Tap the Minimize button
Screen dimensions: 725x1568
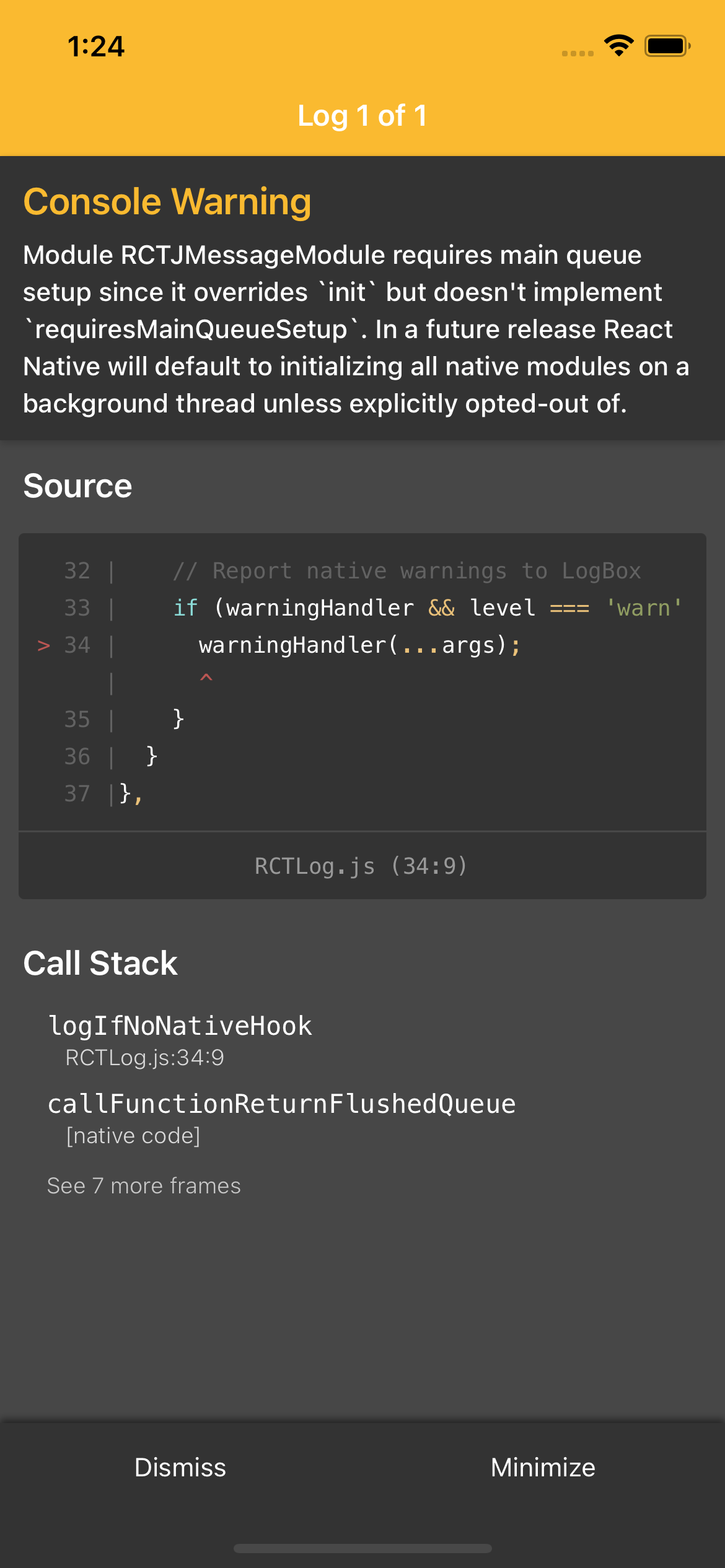point(543,1468)
